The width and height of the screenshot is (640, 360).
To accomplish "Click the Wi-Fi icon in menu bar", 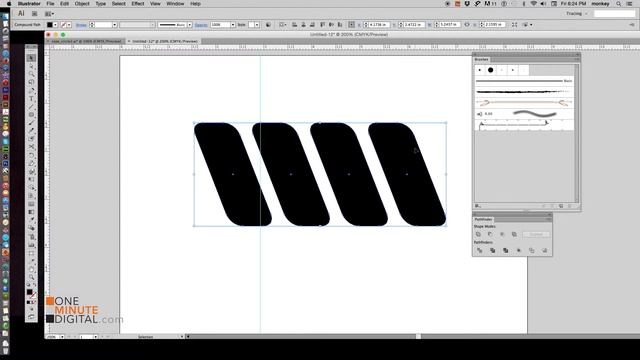I will pos(533,4).
